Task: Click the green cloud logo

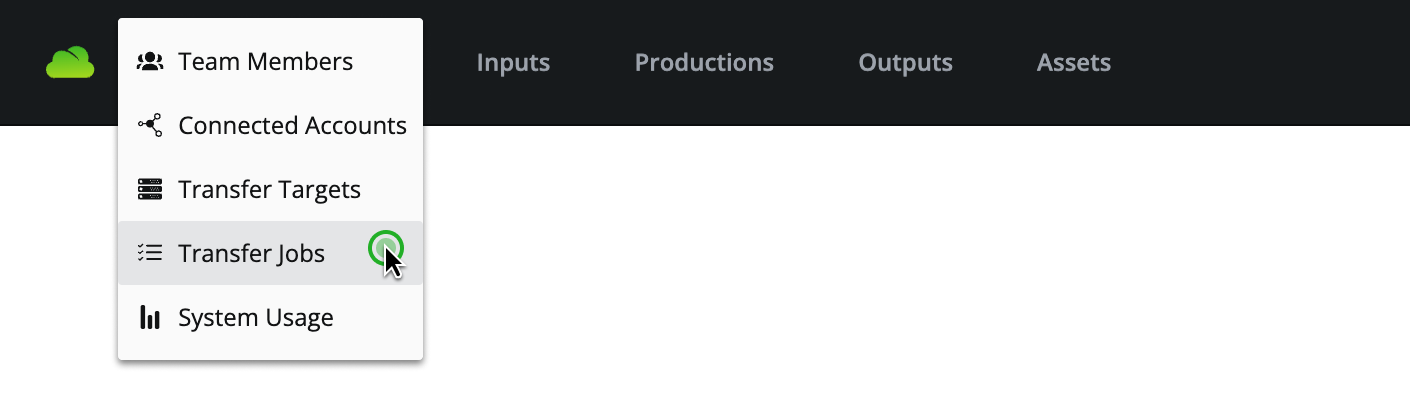Action: 70,63
